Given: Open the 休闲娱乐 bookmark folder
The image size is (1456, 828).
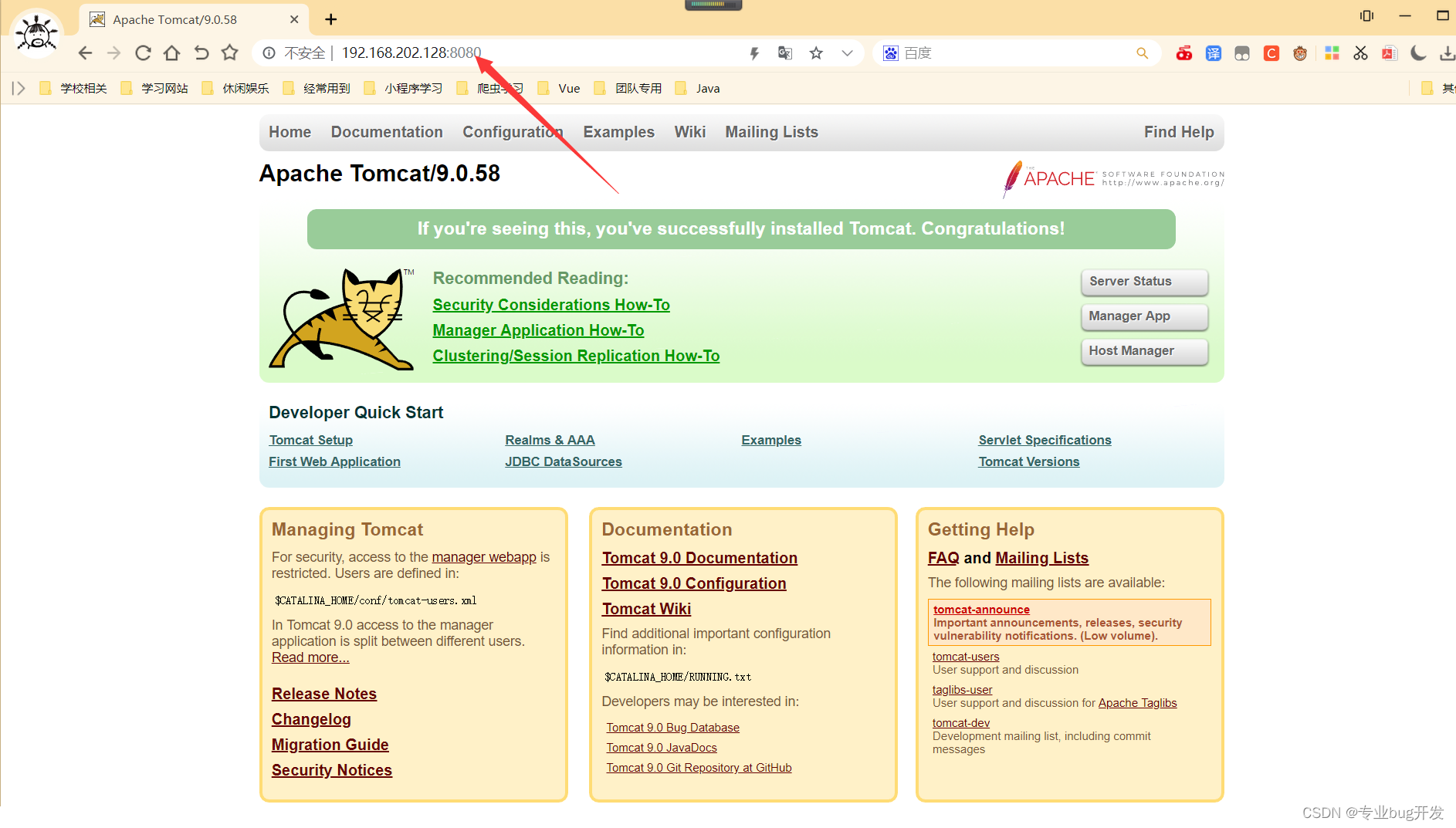Looking at the screenshot, I should [235, 88].
